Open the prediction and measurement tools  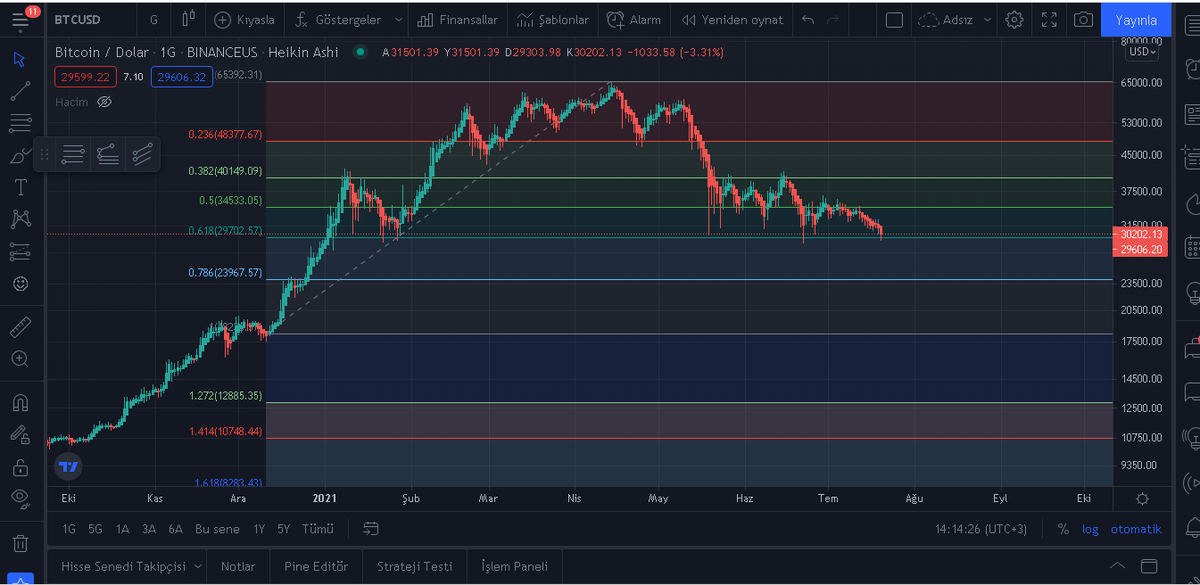(20, 251)
